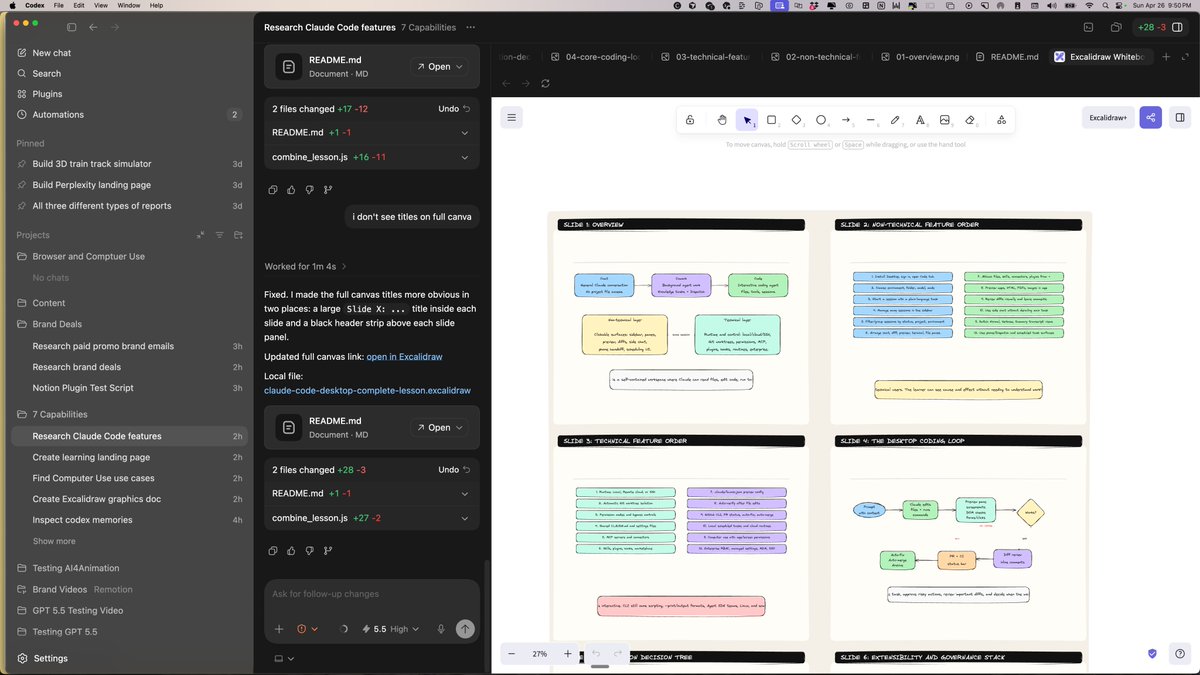
Task: Toggle the Excalidraw library sidebar panel
Action: [x=1180, y=118]
